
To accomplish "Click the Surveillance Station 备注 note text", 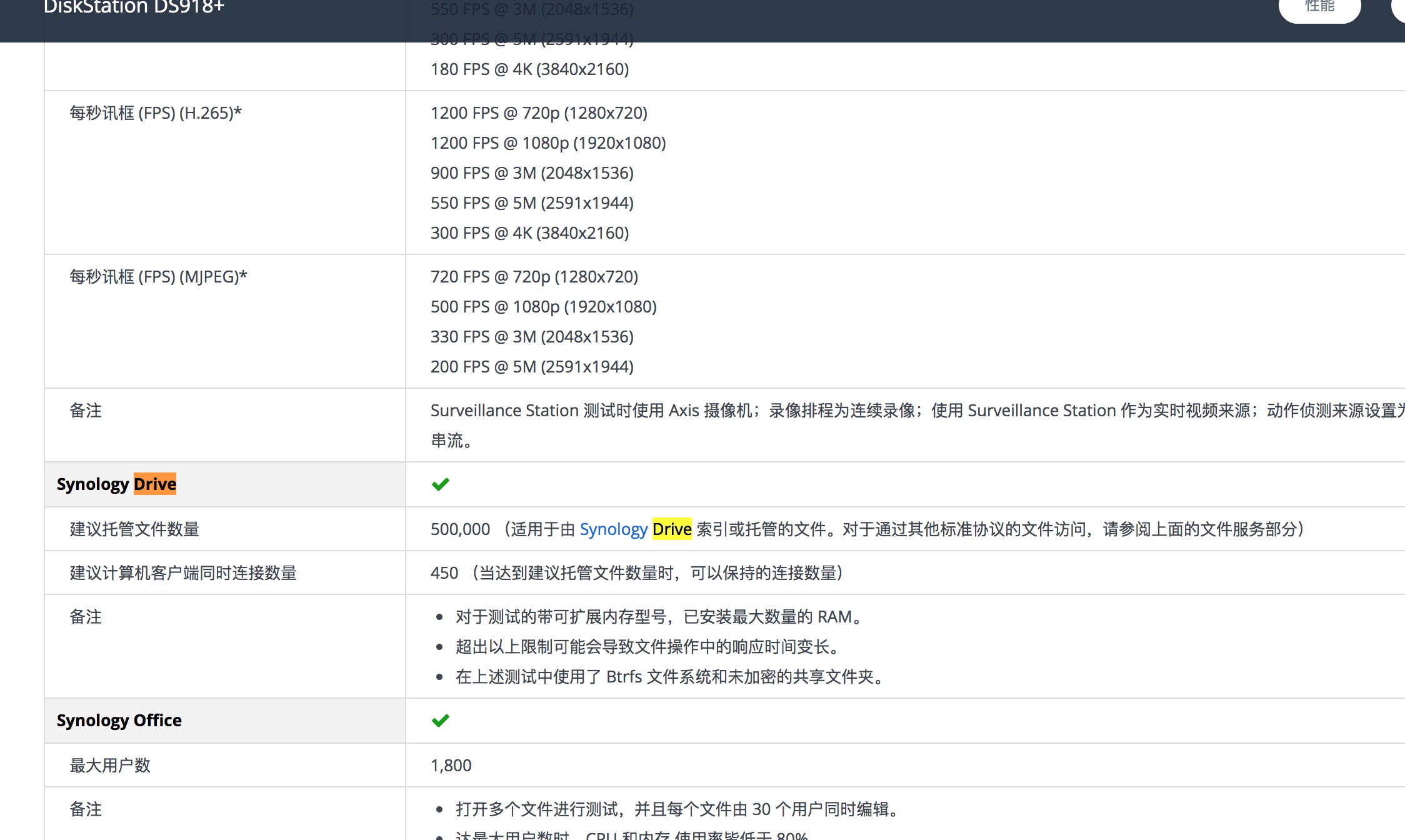I will (x=917, y=426).
